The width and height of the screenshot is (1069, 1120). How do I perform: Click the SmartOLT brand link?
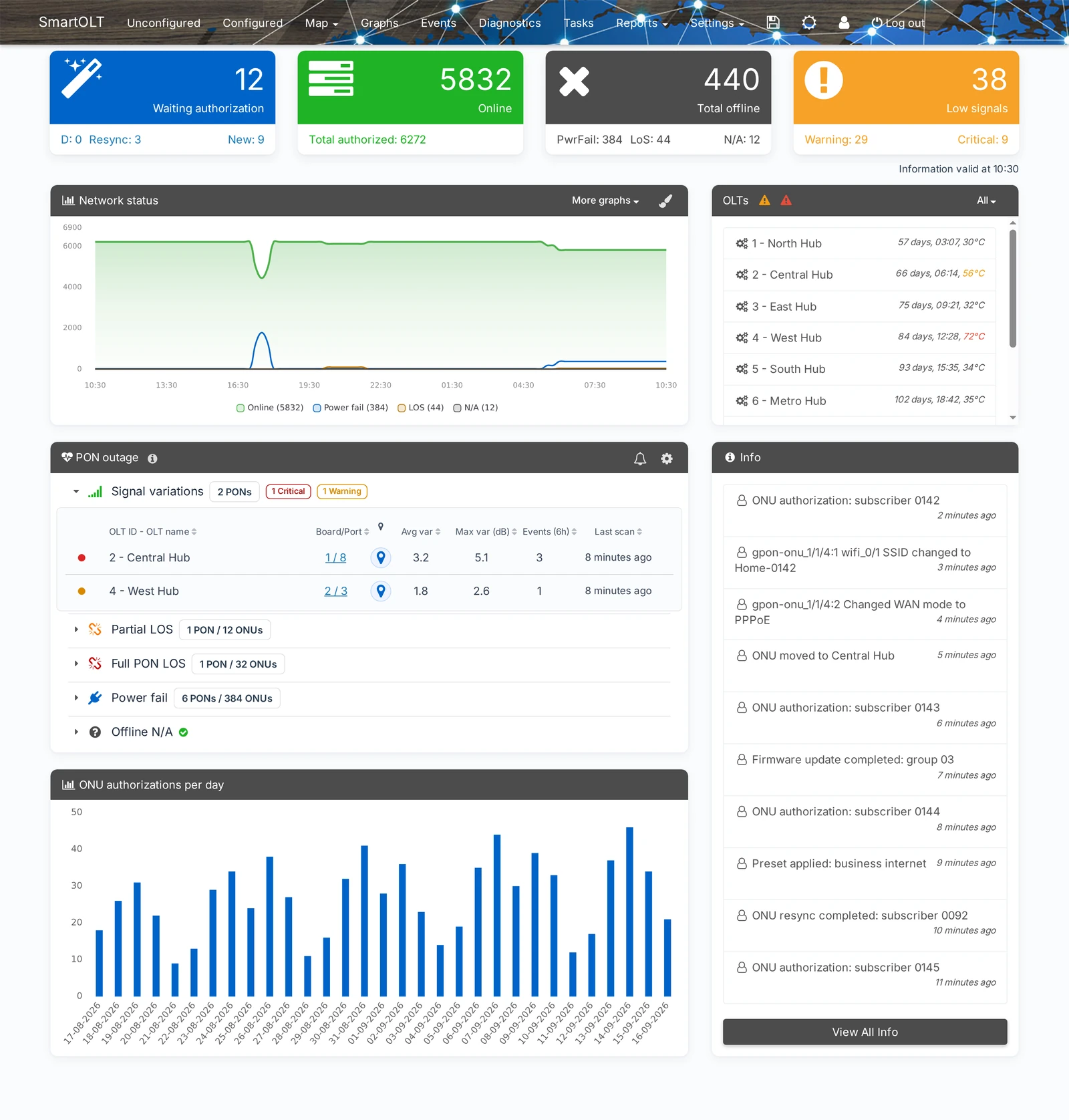tap(71, 22)
